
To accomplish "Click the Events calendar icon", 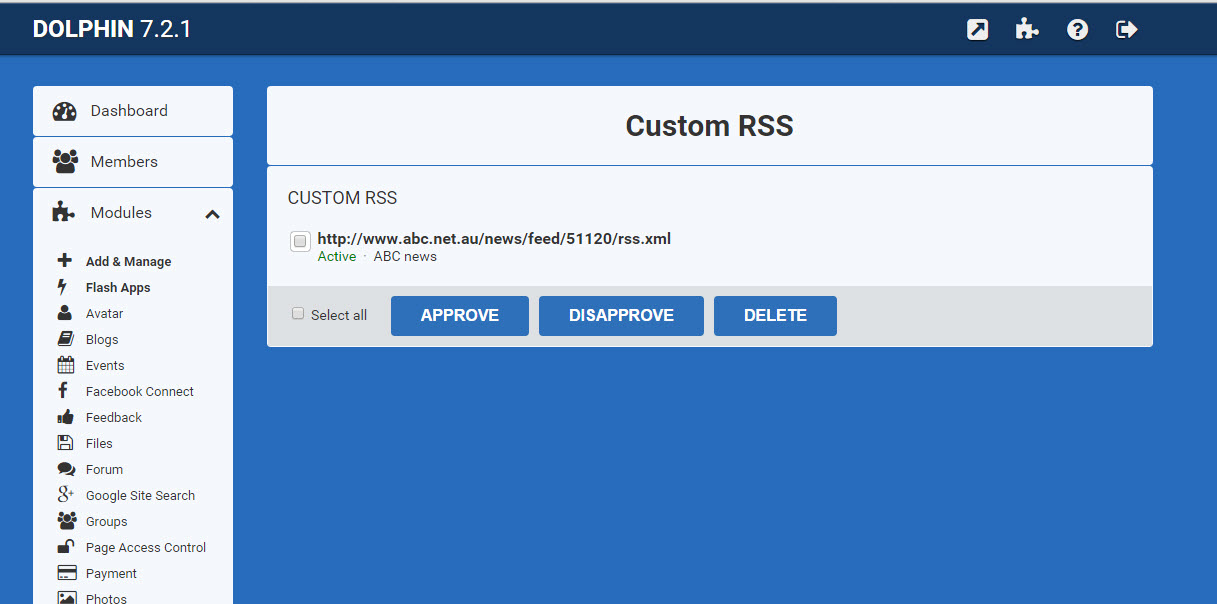I will tap(66, 365).
